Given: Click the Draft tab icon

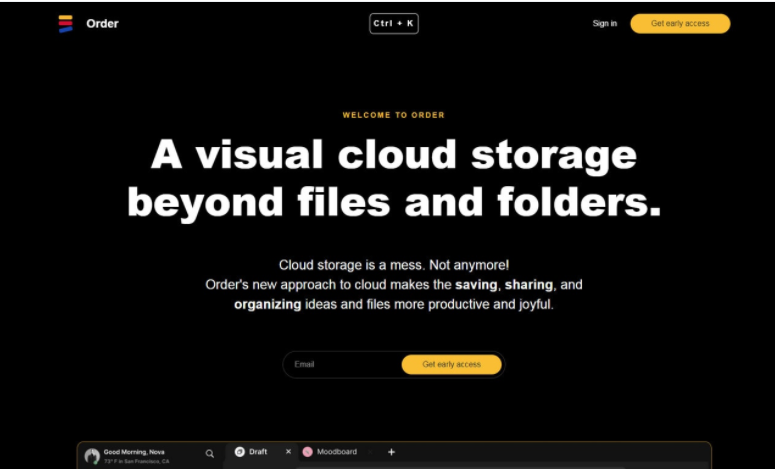Looking at the screenshot, I should coord(240,452).
